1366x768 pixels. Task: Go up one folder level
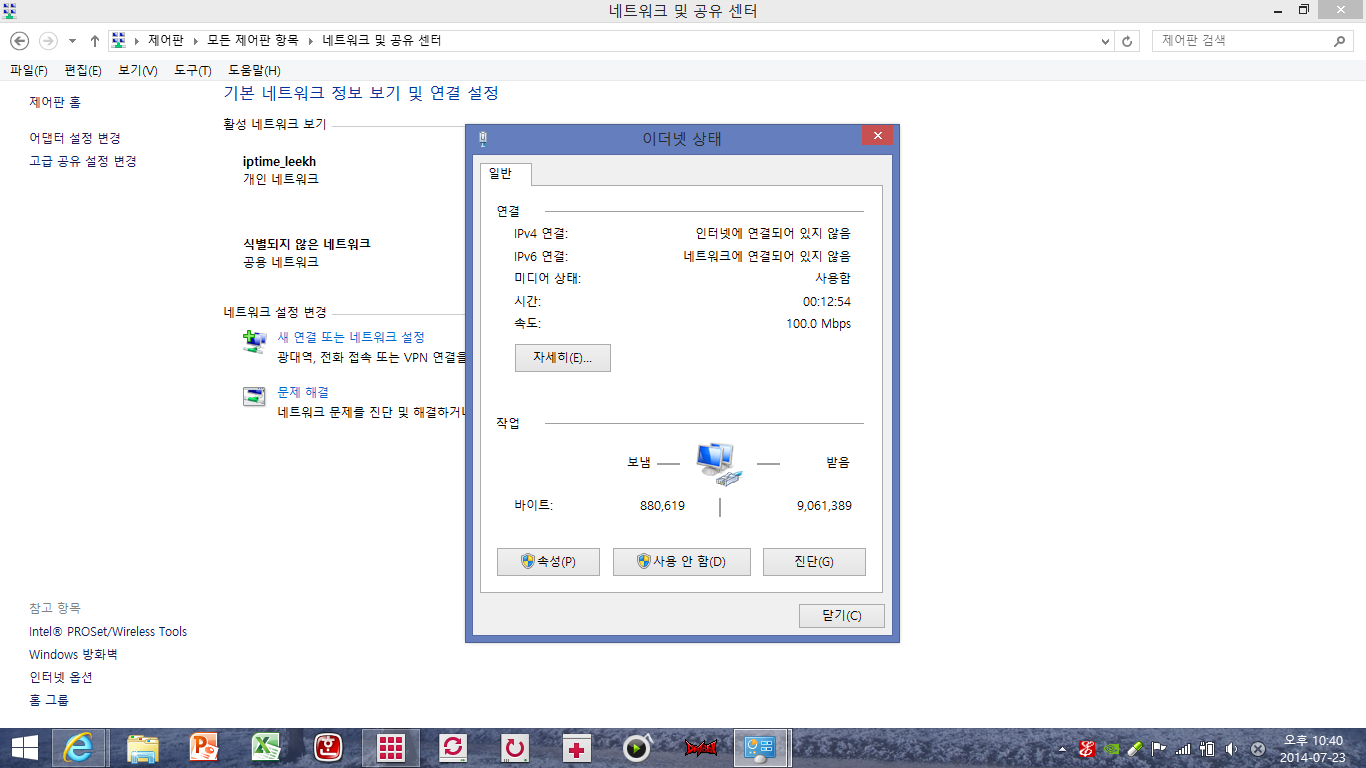click(x=95, y=41)
